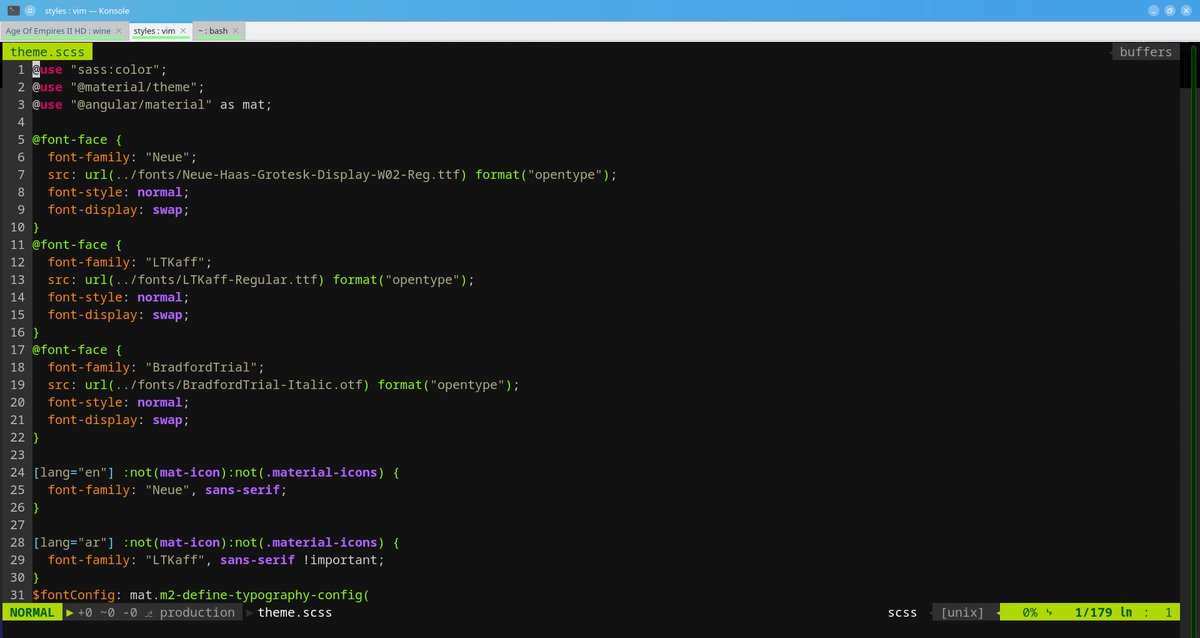
Task: Click the [unix] file format indicator
Action: point(962,612)
